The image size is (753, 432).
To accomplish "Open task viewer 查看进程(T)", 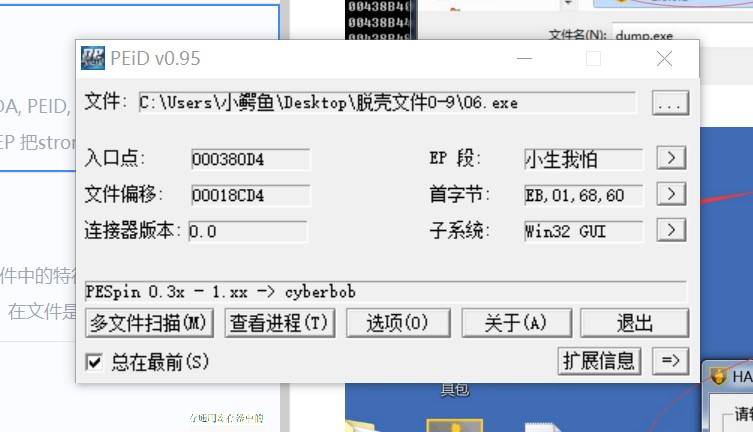I will pyautogui.click(x=279, y=323).
